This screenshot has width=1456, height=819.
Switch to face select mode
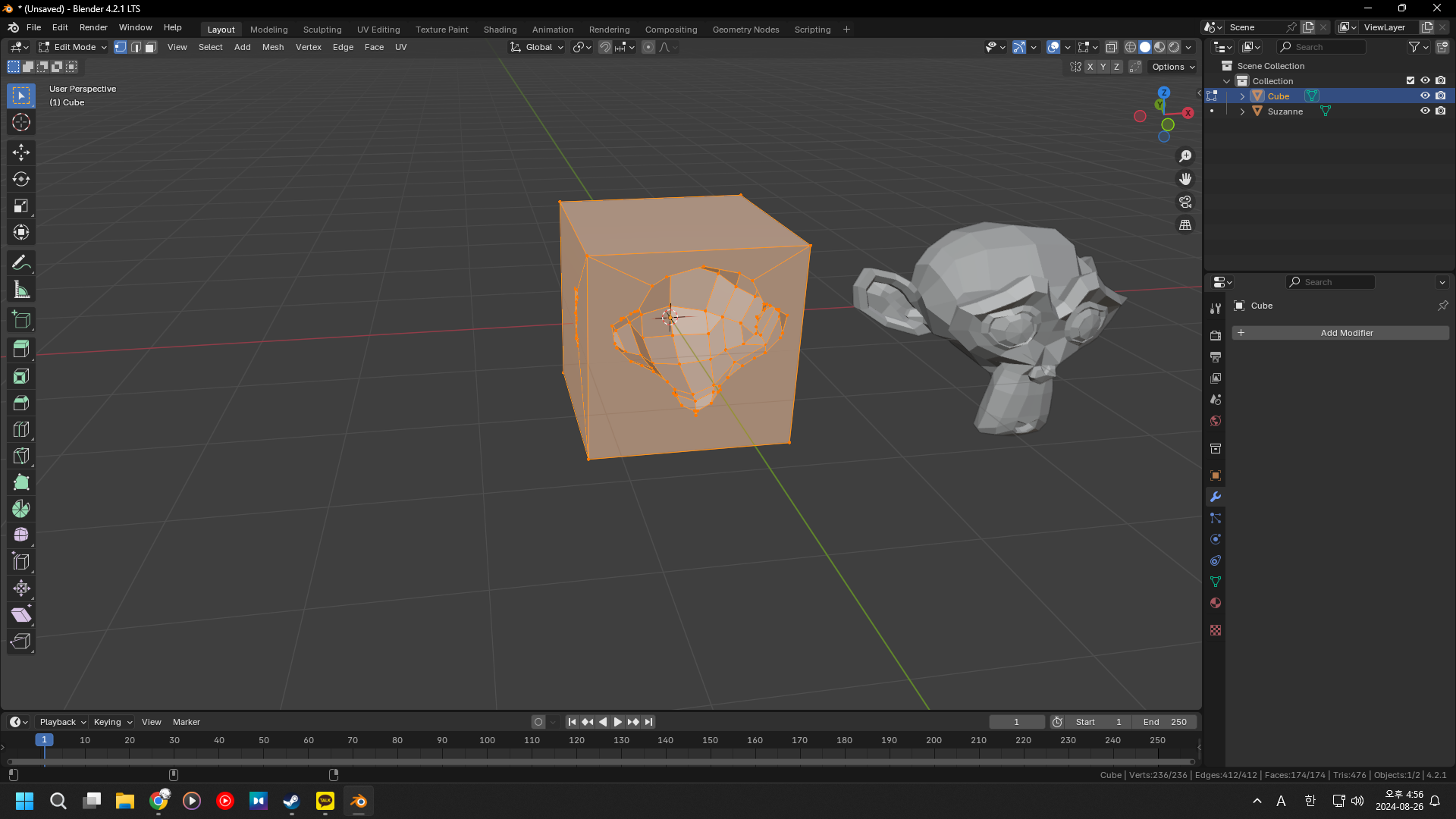click(150, 47)
